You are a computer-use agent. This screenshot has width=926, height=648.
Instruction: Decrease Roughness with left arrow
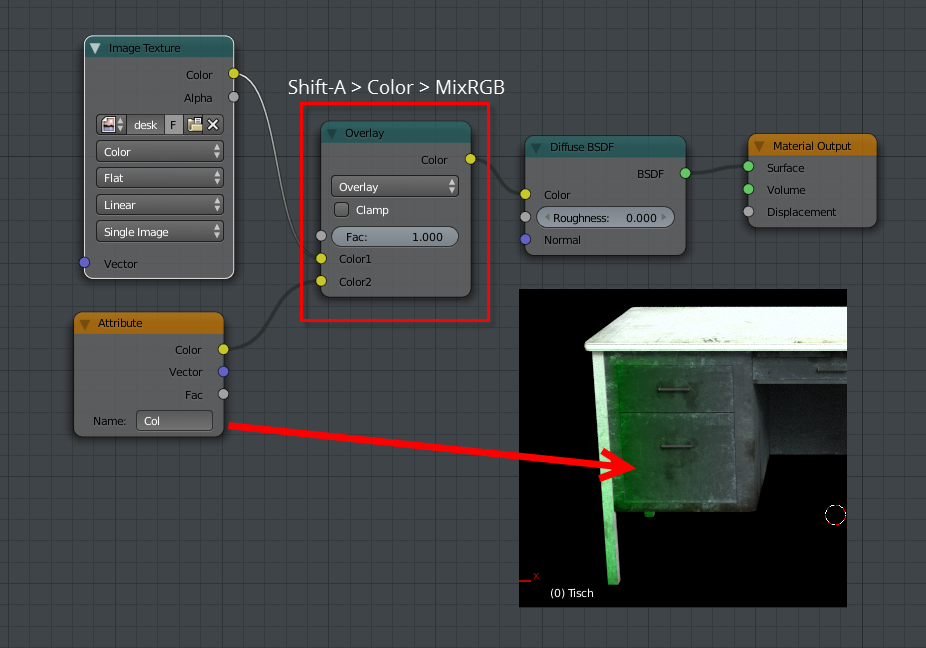[x=547, y=217]
